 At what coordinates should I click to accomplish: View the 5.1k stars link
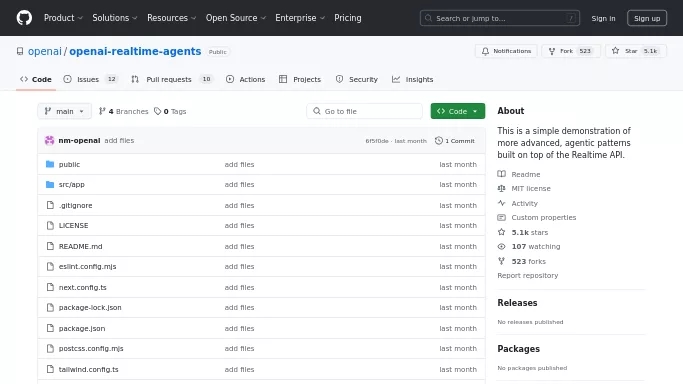pyautogui.click(x=529, y=232)
